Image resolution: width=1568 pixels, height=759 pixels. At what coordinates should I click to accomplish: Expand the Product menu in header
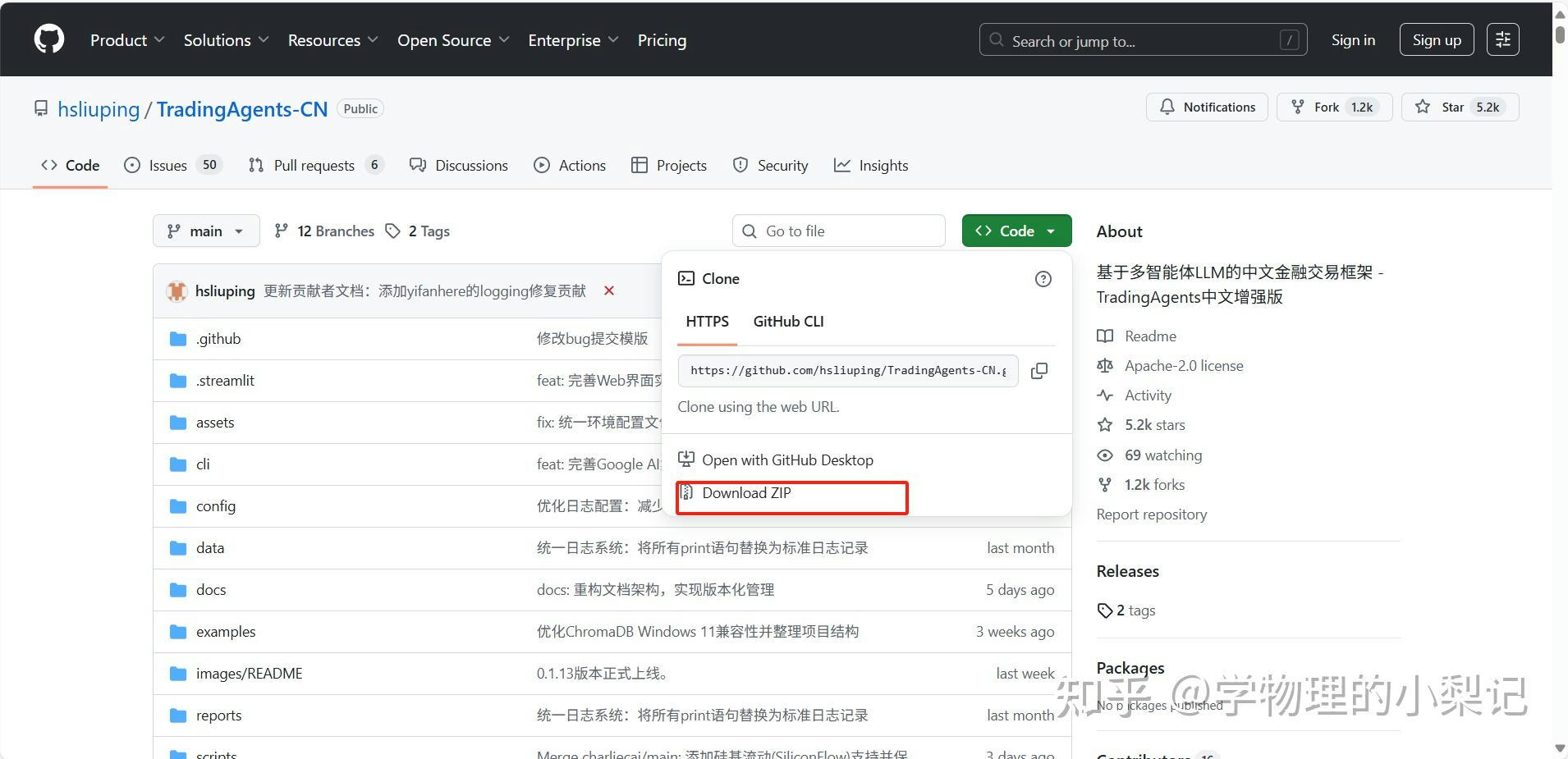[x=127, y=40]
